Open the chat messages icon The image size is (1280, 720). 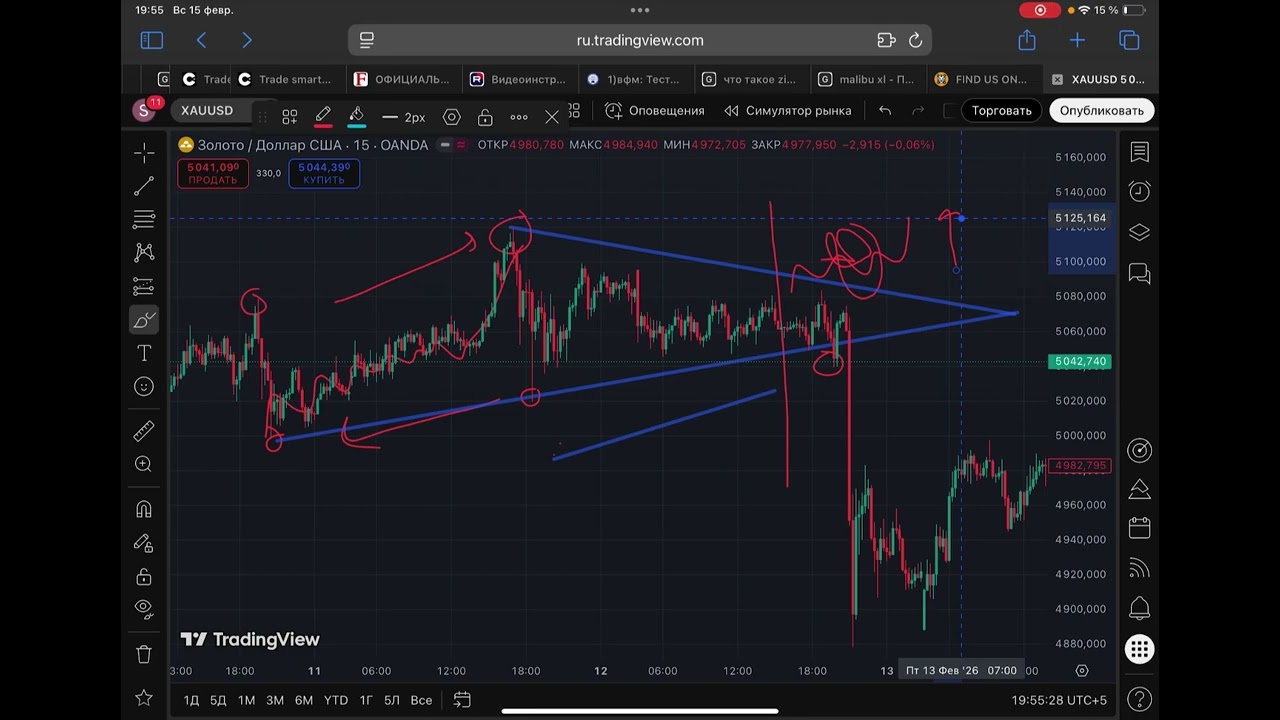tap(1139, 272)
